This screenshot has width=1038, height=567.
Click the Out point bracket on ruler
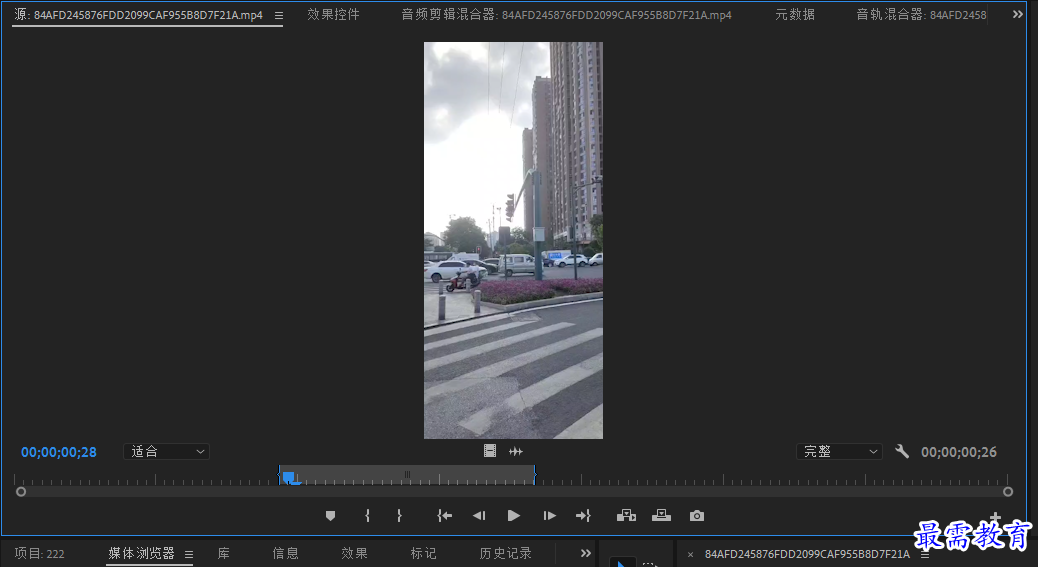[x=534, y=474]
